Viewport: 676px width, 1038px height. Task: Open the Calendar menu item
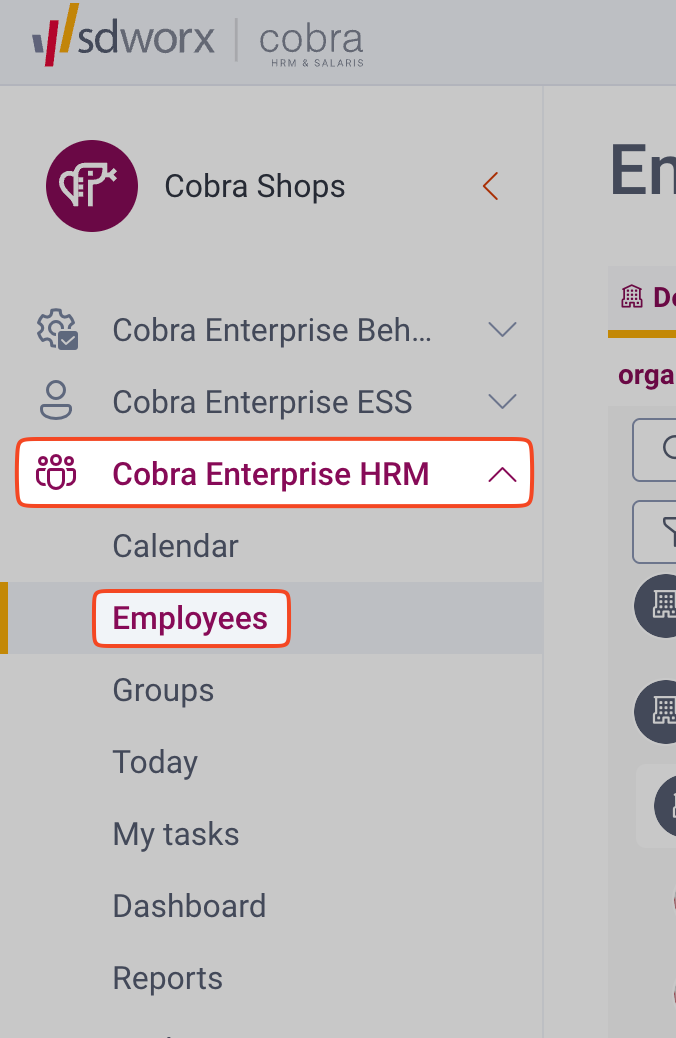tap(176, 546)
